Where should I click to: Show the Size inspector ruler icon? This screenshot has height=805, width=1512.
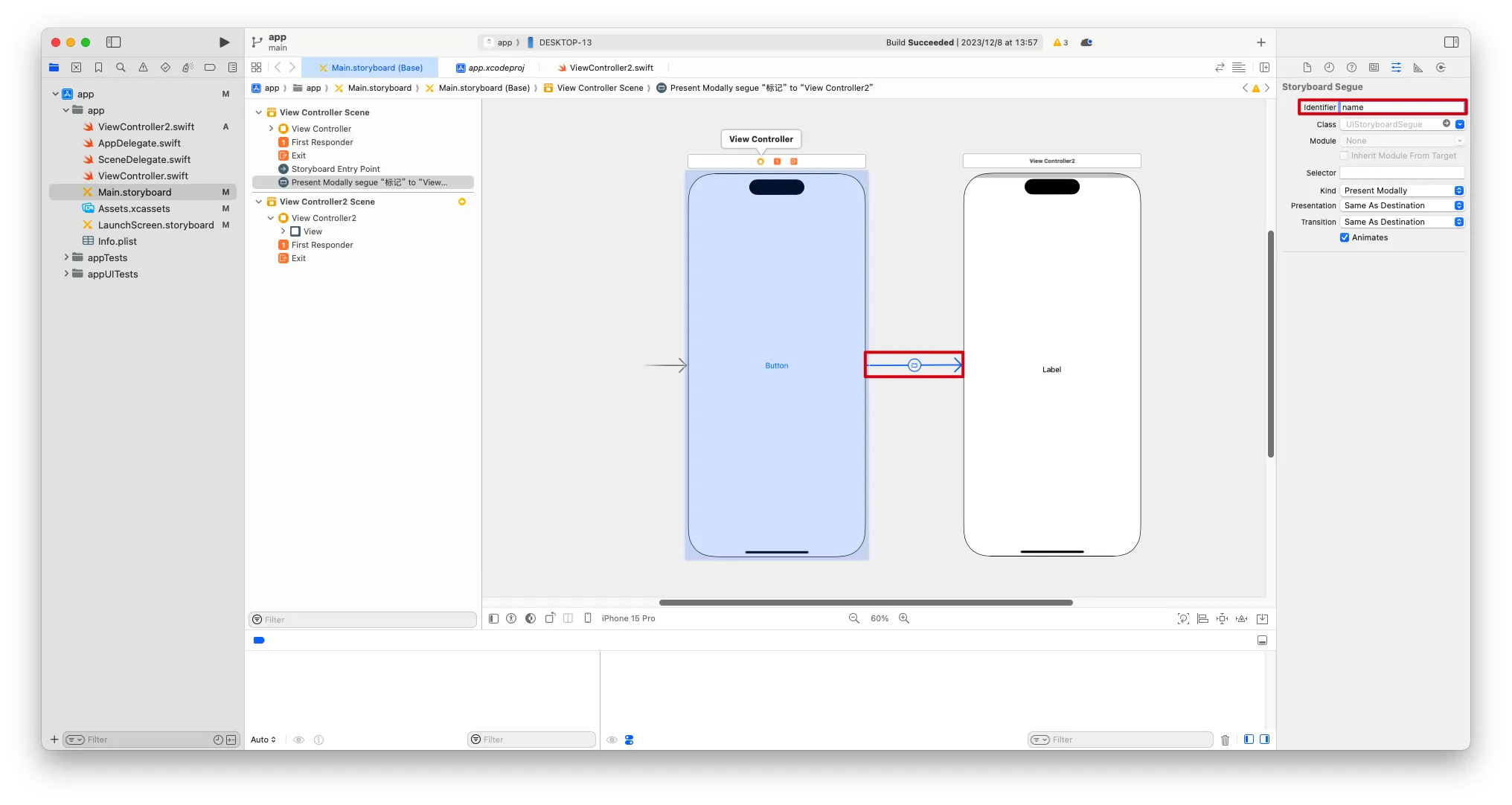1418,68
